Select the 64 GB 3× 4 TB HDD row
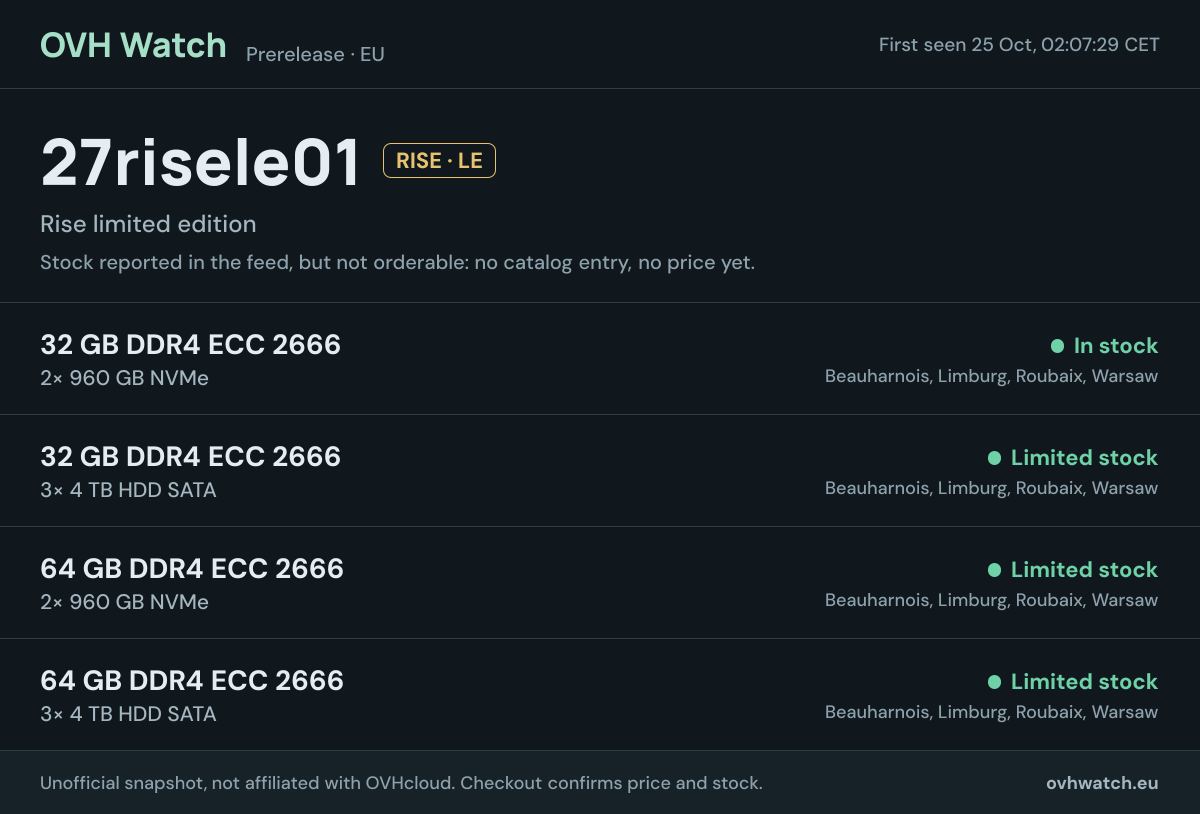The height and width of the screenshot is (814, 1200). (600, 695)
